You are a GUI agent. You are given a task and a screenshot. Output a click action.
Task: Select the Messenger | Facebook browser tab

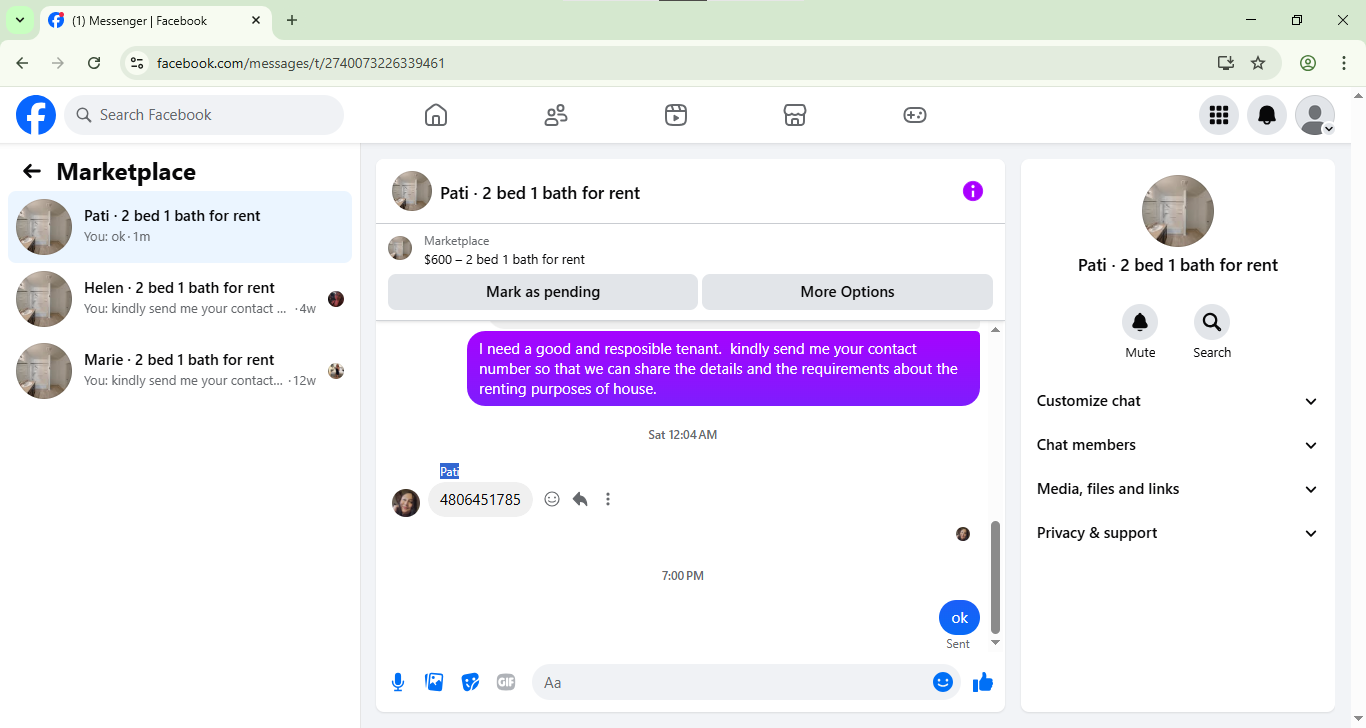[155, 20]
